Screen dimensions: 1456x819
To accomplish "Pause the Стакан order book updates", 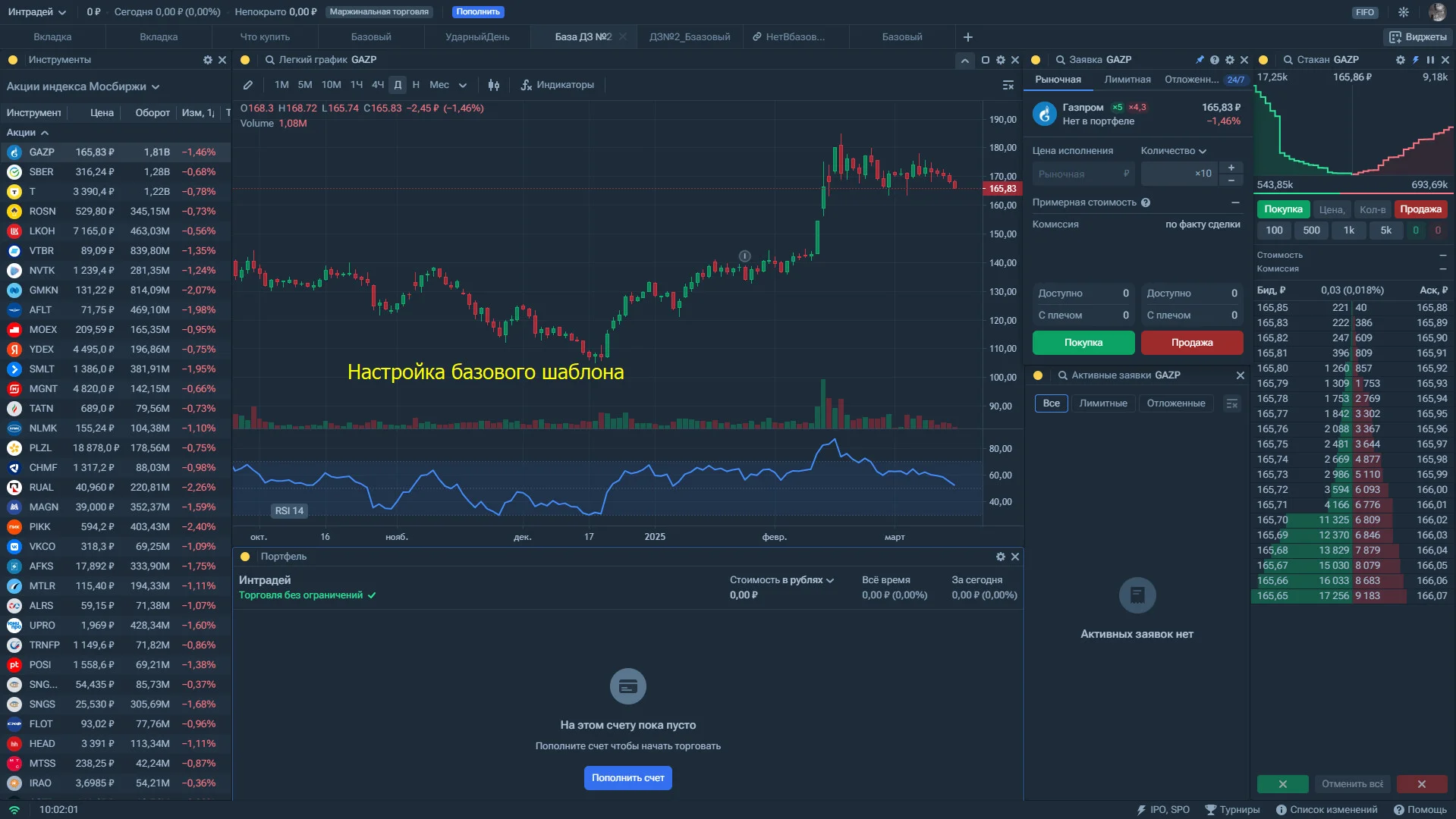I will 1430,60.
